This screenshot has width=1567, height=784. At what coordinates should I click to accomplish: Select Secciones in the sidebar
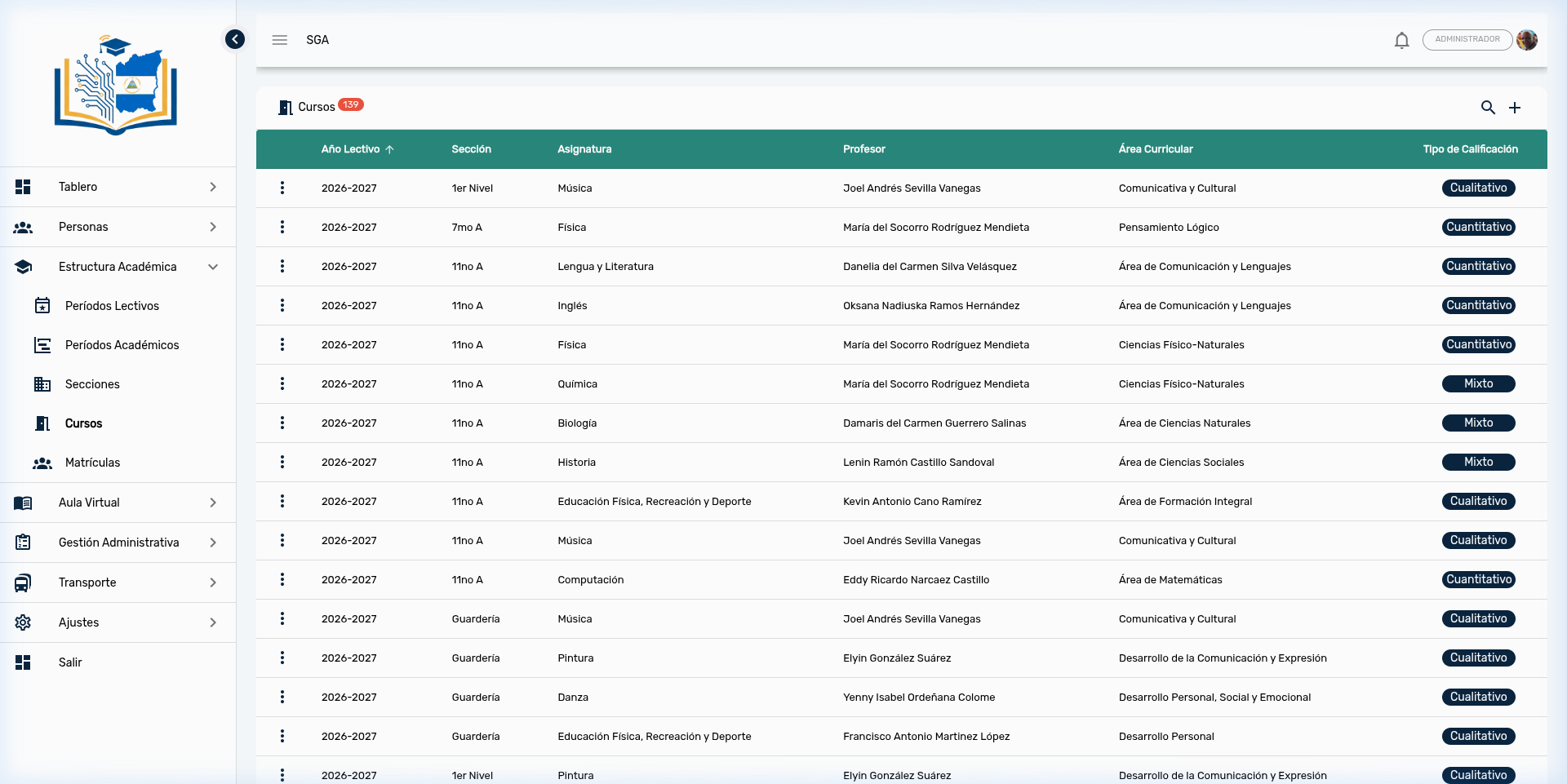[92, 384]
